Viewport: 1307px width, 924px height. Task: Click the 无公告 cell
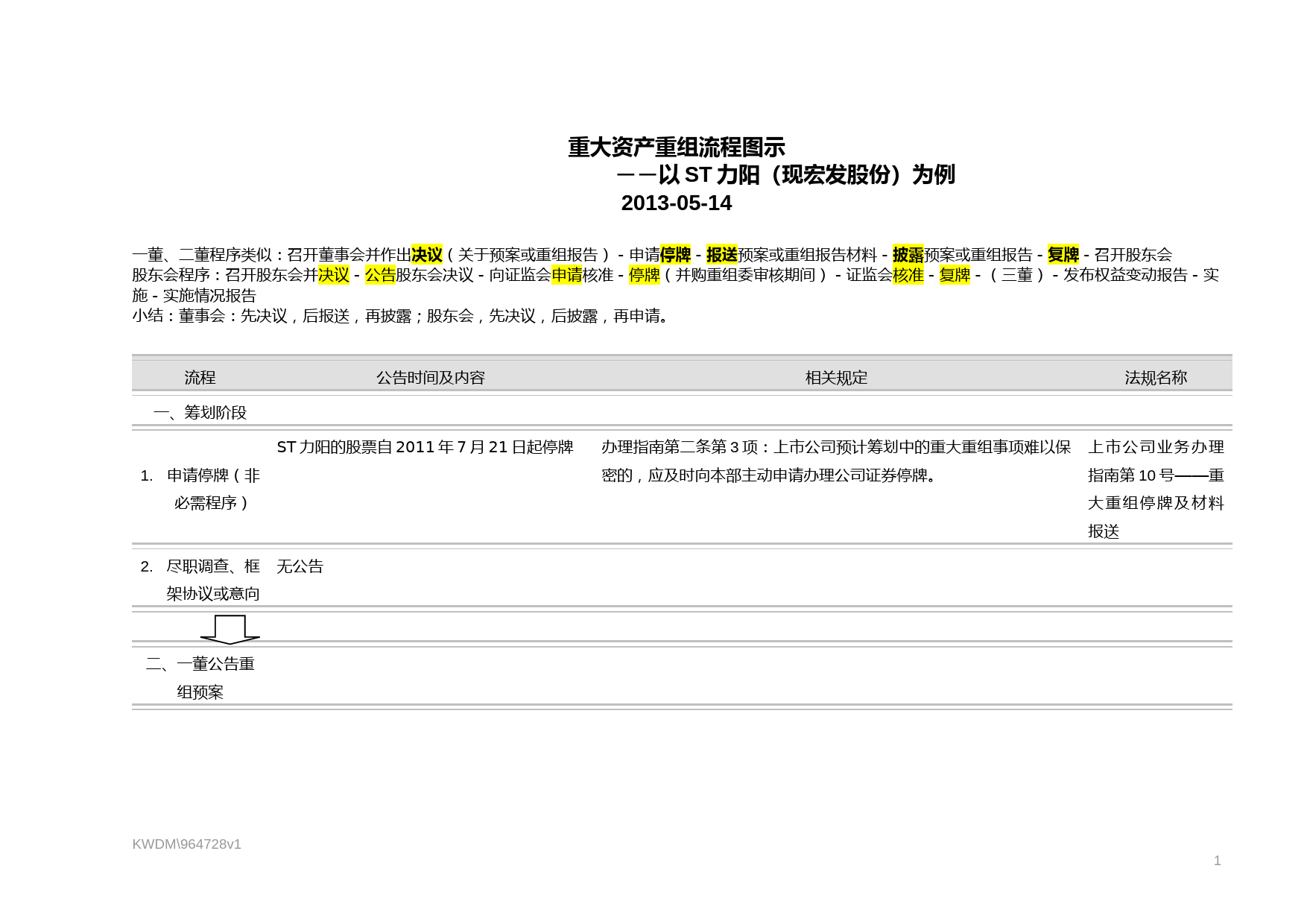(300, 566)
